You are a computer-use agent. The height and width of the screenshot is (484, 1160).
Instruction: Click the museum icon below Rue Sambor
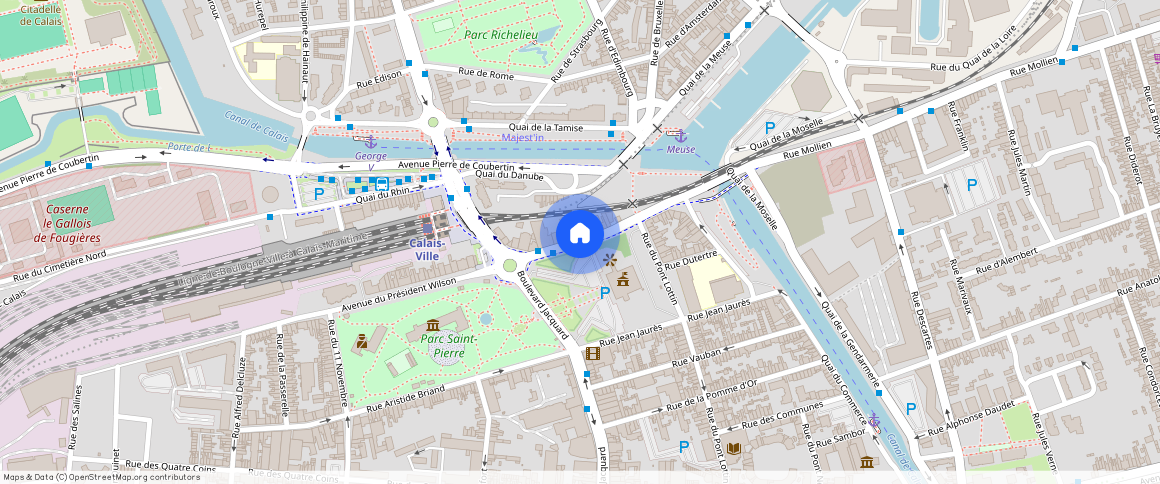pos(867,462)
